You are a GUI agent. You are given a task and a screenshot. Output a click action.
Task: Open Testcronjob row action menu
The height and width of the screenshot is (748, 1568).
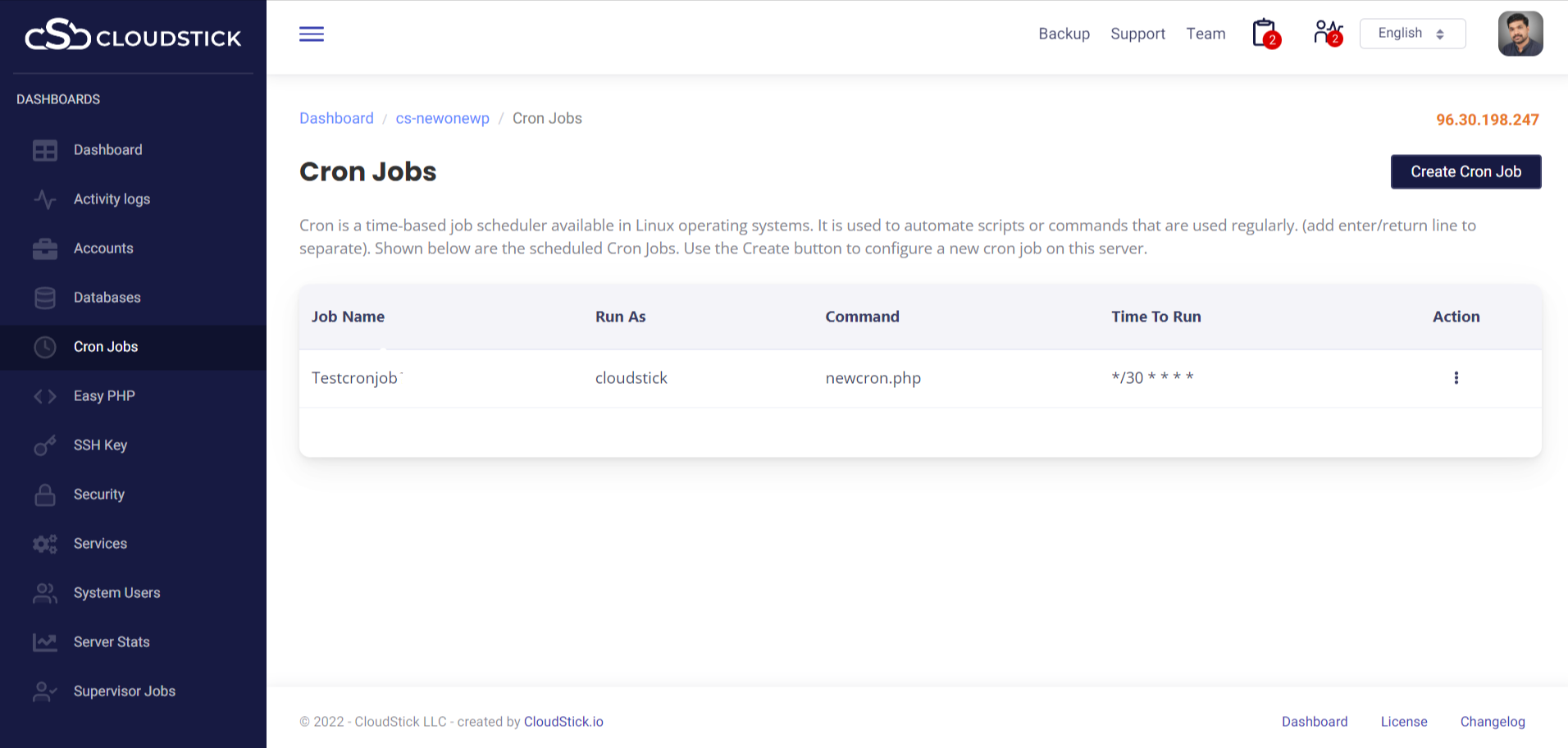pos(1456,378)
